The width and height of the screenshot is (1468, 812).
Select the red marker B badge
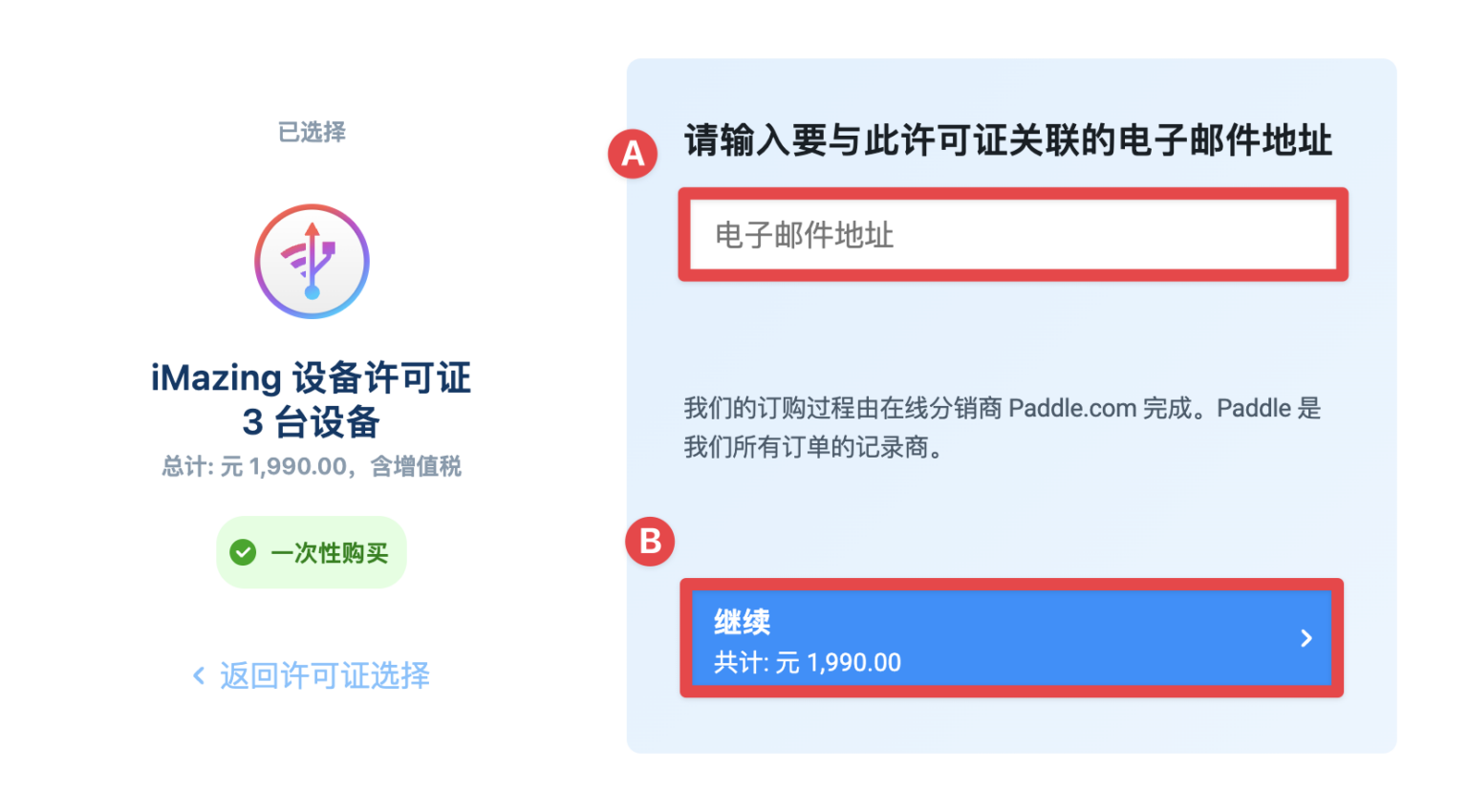coord(650,541)
